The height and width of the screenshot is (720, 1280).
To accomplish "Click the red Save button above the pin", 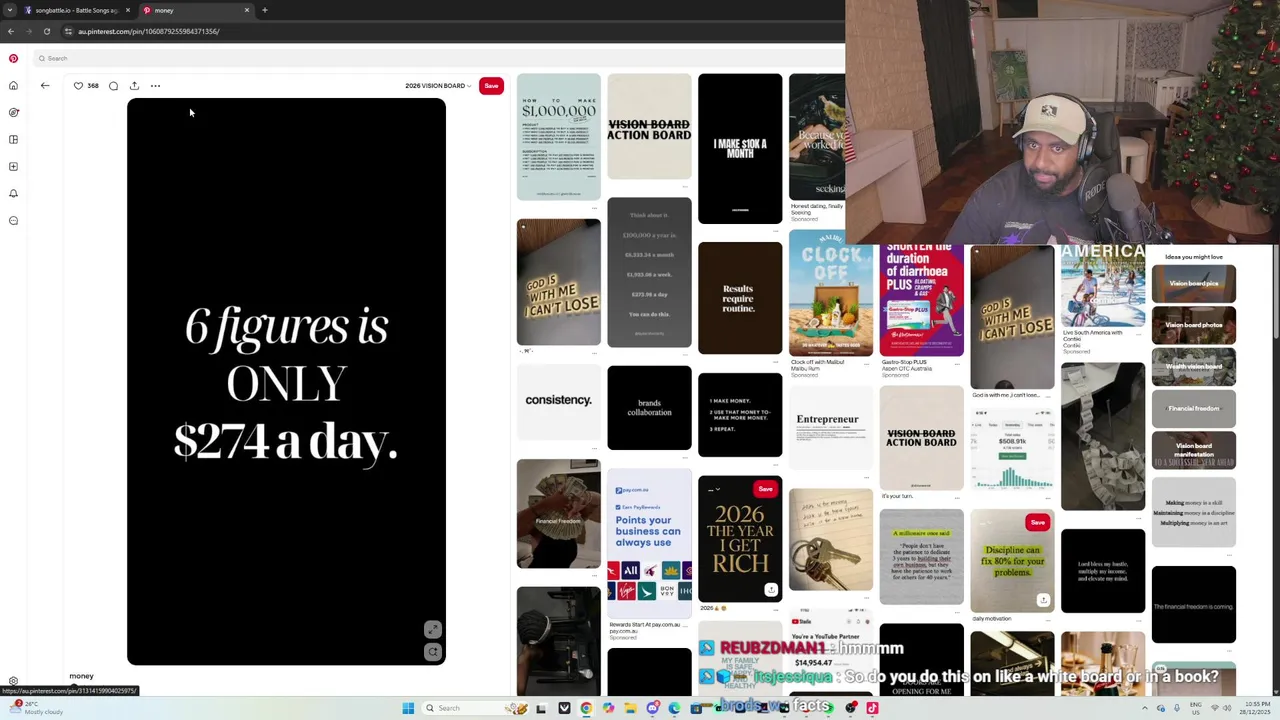I will (491, 86).
